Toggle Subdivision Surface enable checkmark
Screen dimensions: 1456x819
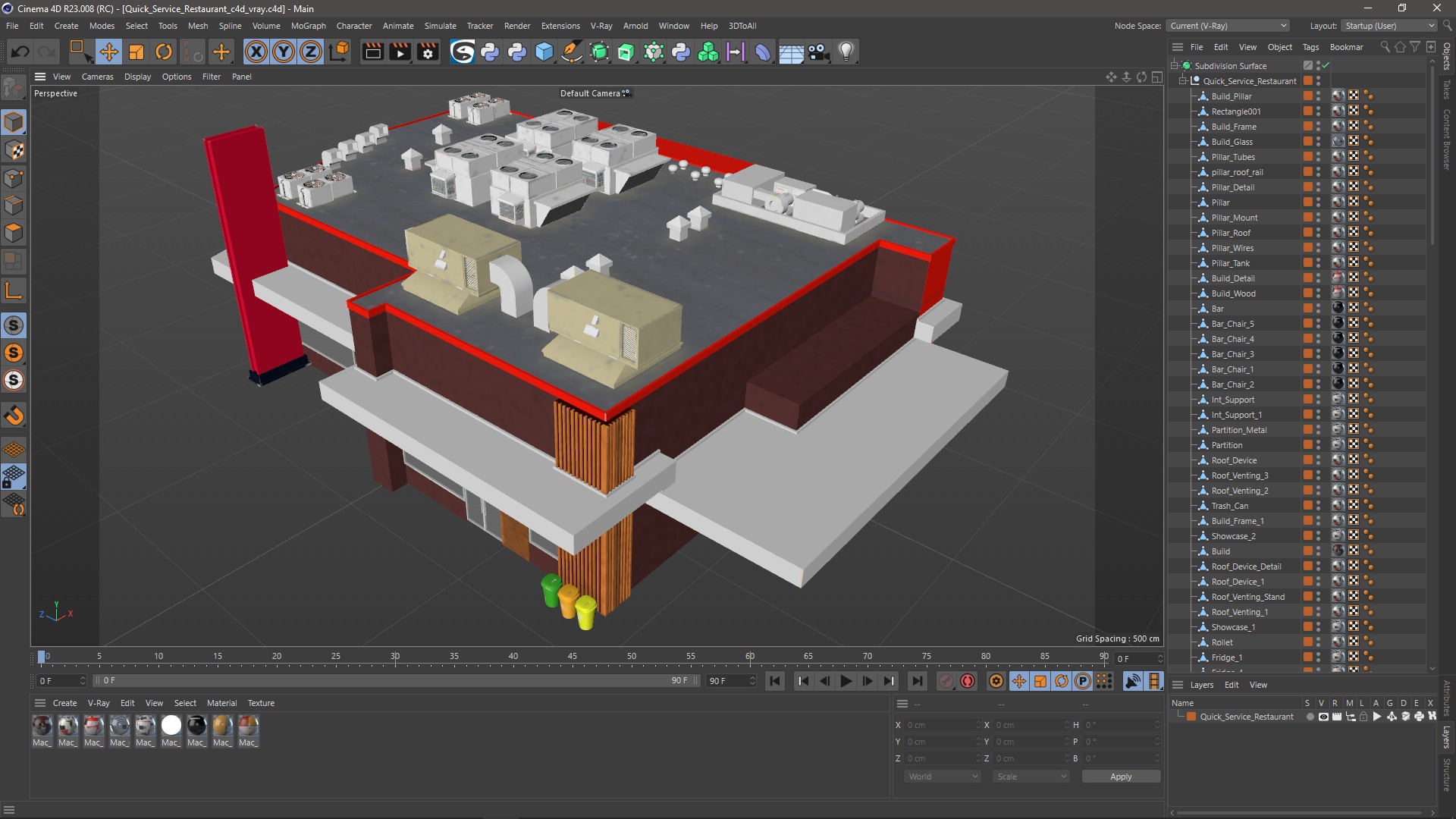click(1326, 66)
